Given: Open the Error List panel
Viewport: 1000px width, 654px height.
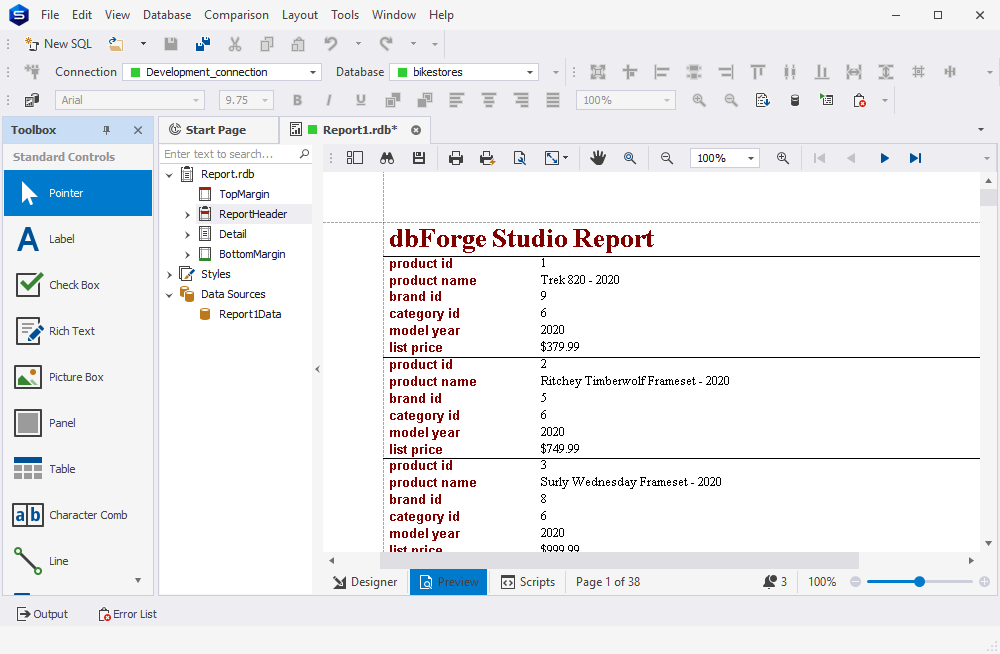Looking at the screenshot, I should pyautogui.click(x=127, y=614).
